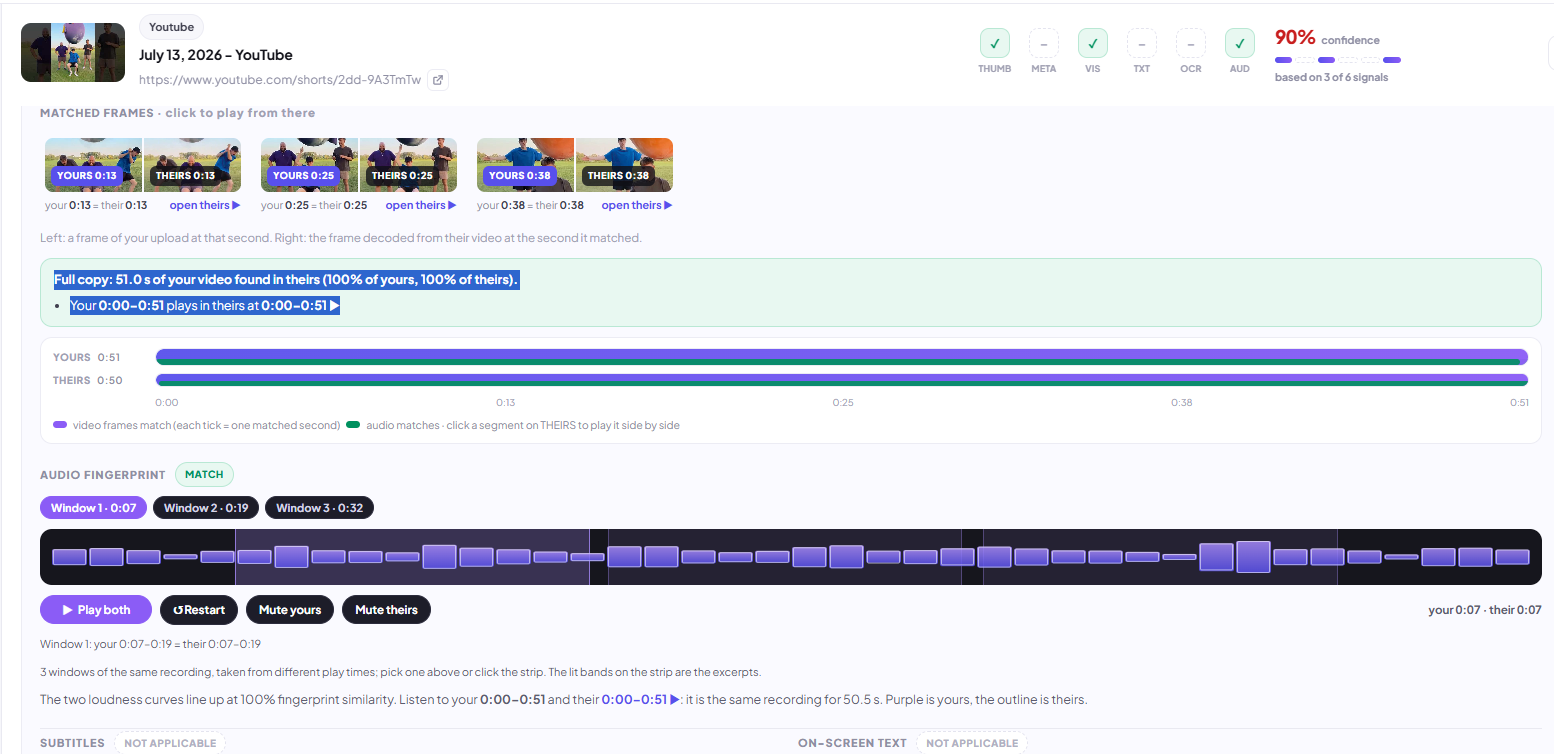Open the YouTube URL external link icon
Screen dimensions: 1554x754
[x=437, y=80]
